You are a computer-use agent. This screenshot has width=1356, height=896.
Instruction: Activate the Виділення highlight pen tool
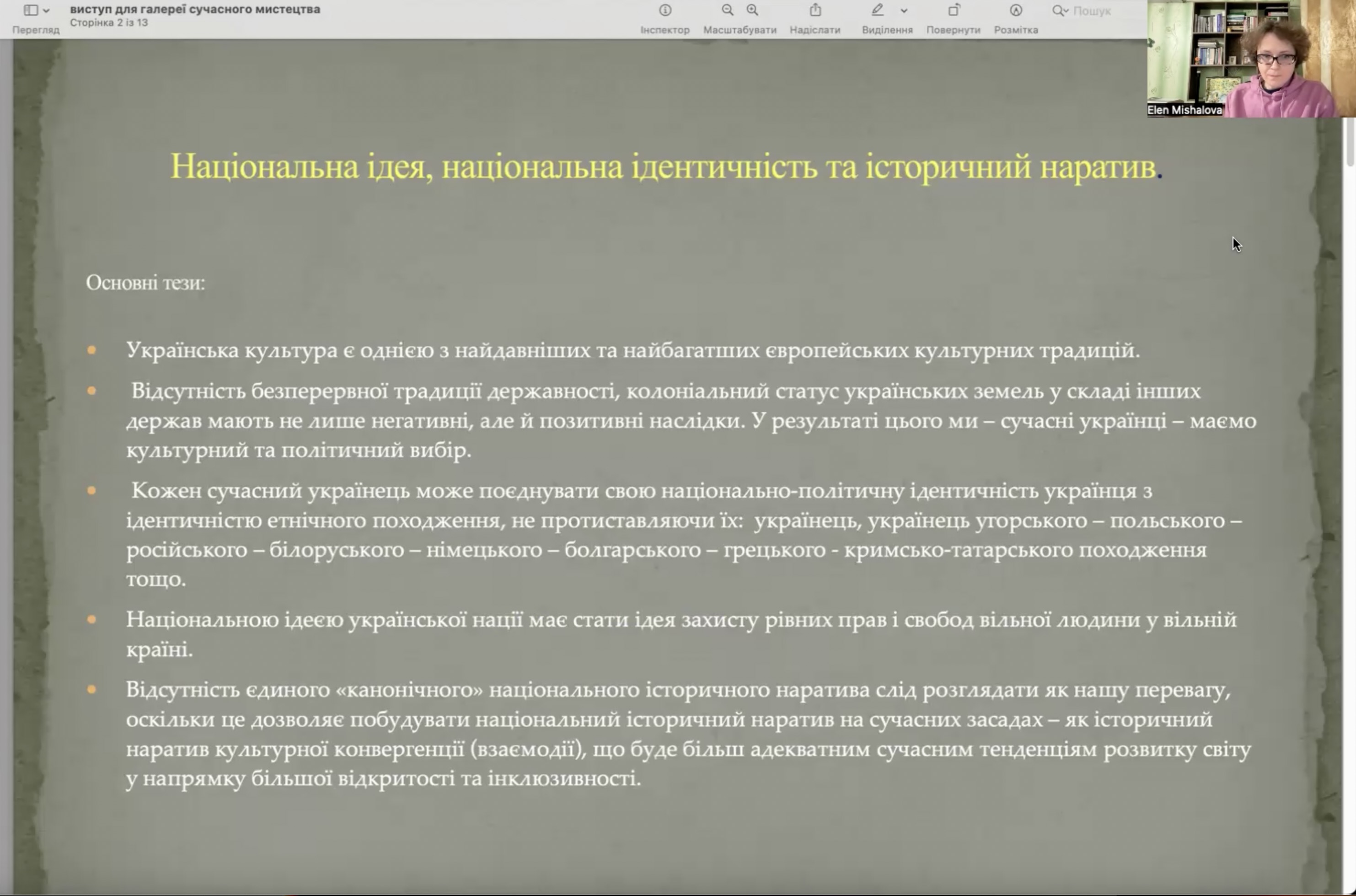(878, 10)
